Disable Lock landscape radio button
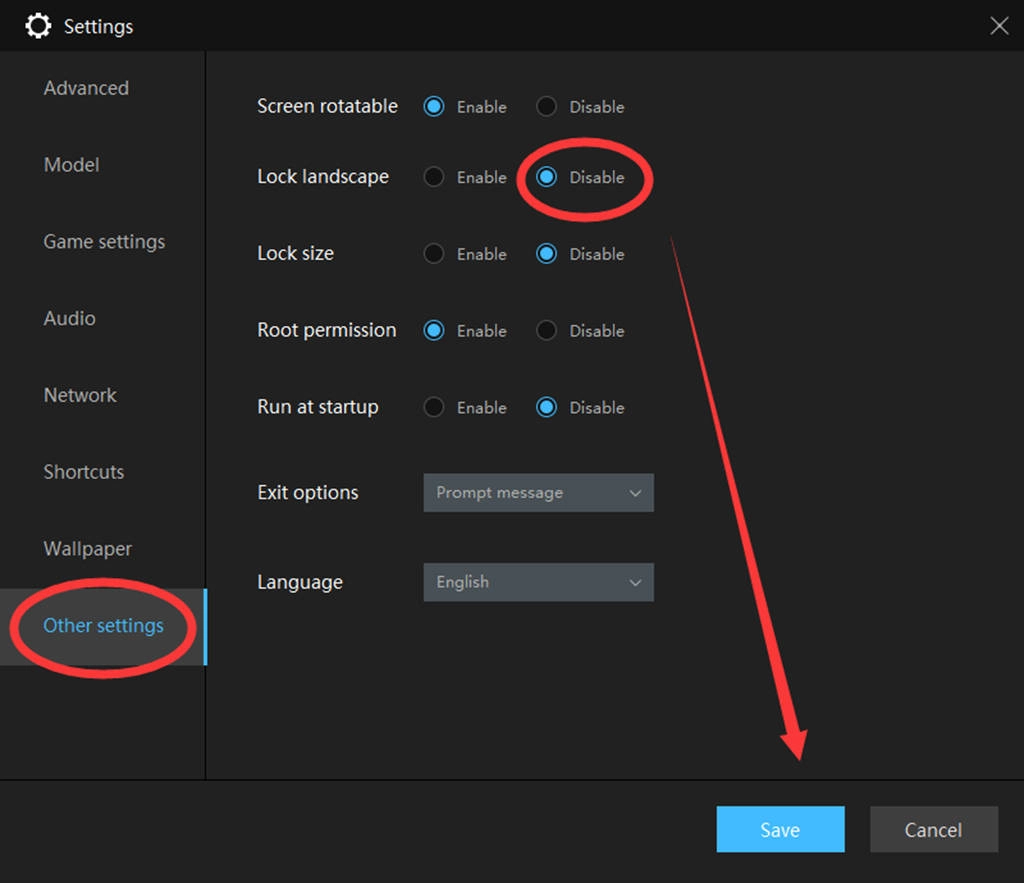The width and height of the screenshot is (1024, 883). [546, 177]
